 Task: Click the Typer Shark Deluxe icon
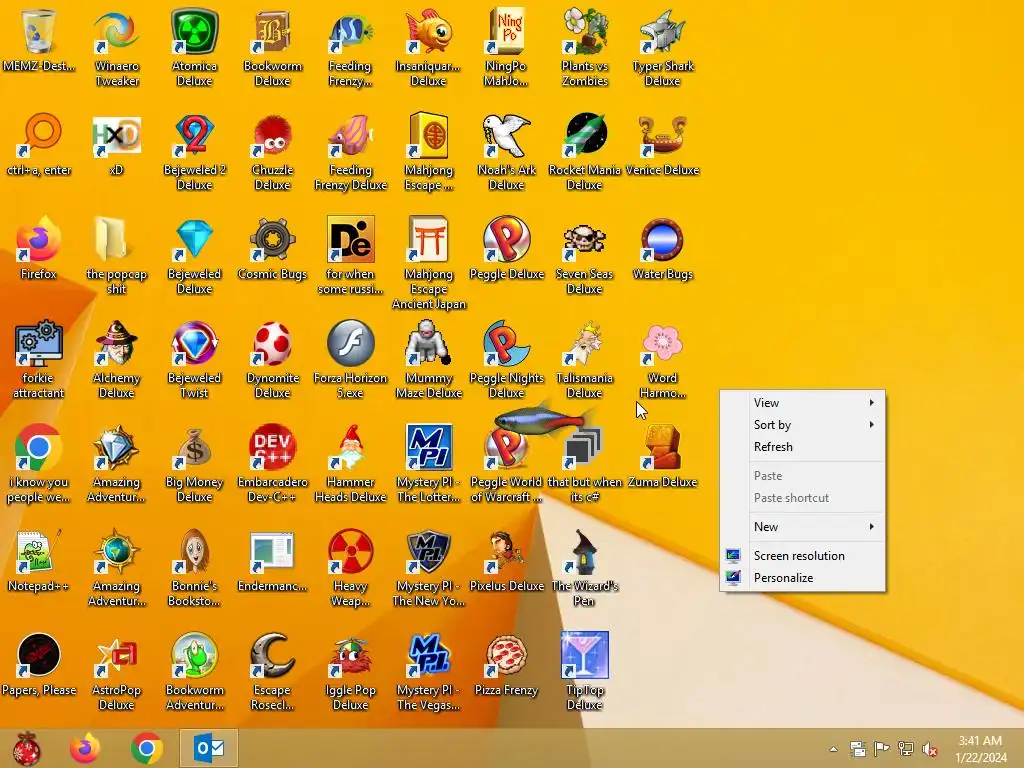click(x=662, y=31)
